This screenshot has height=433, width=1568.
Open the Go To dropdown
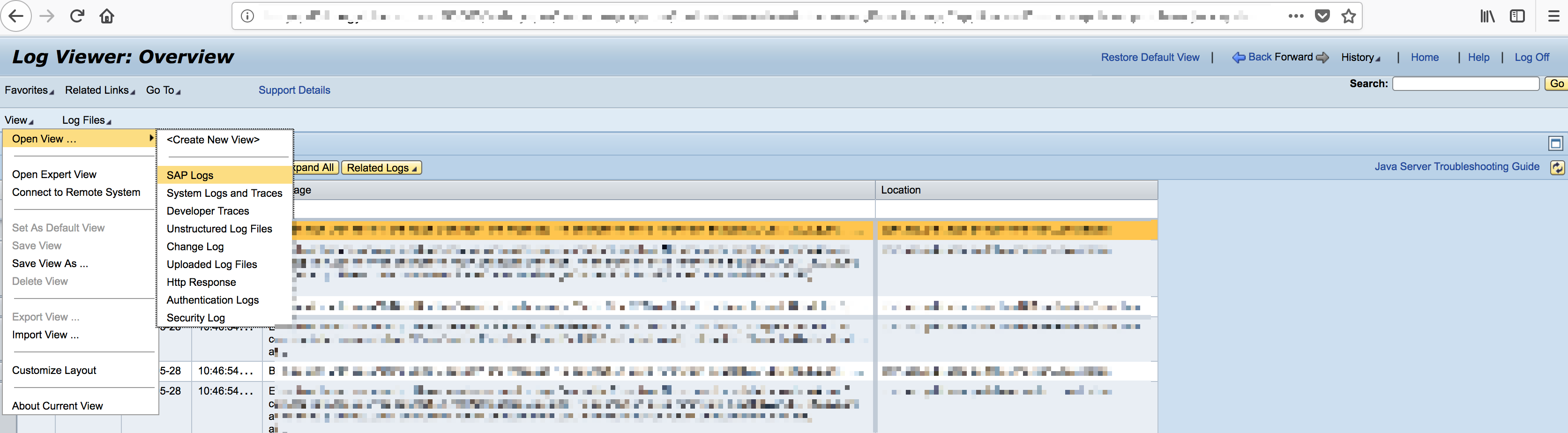[x=163, y=90]
